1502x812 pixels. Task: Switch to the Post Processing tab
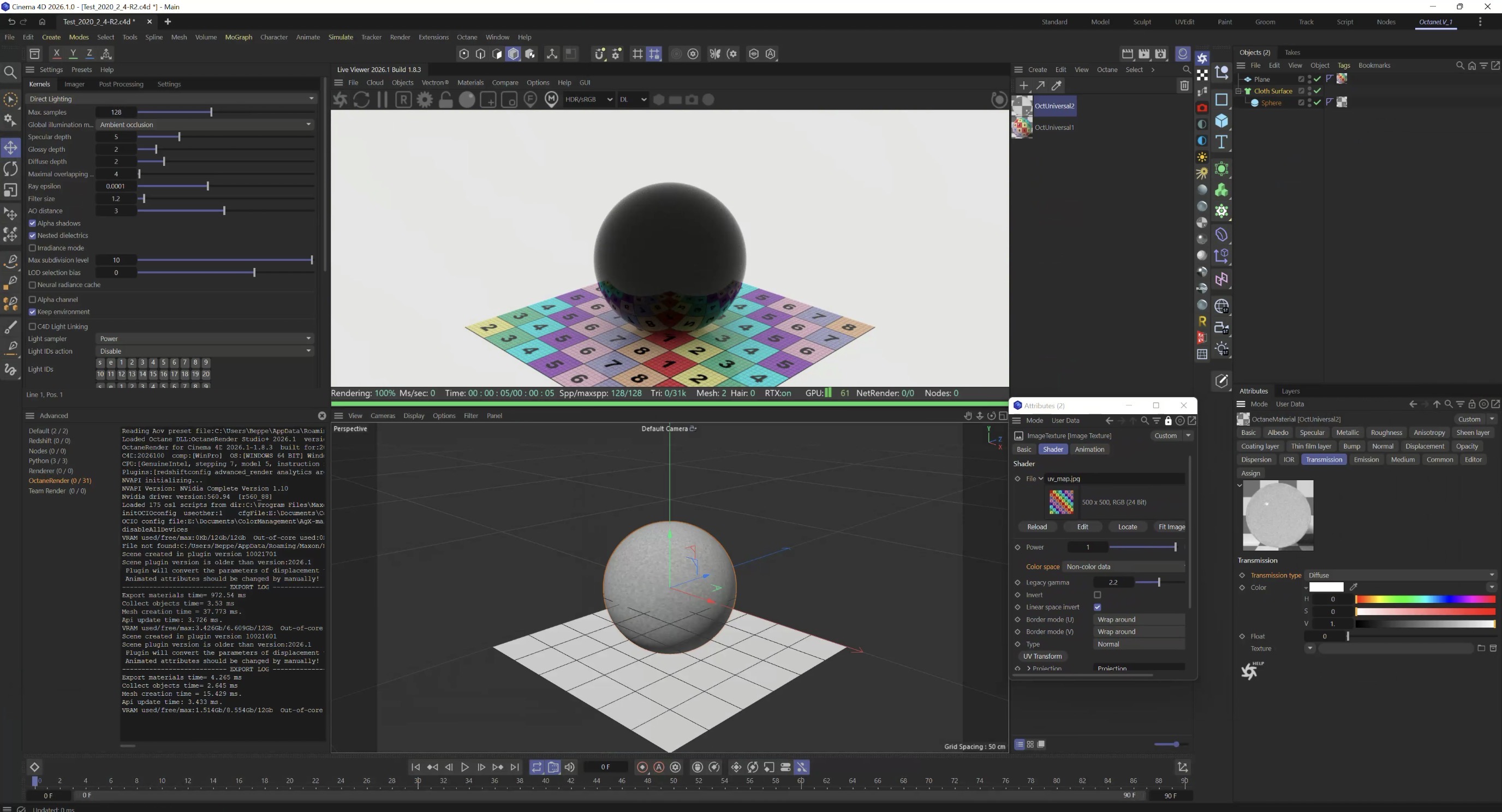coord(121,84)
